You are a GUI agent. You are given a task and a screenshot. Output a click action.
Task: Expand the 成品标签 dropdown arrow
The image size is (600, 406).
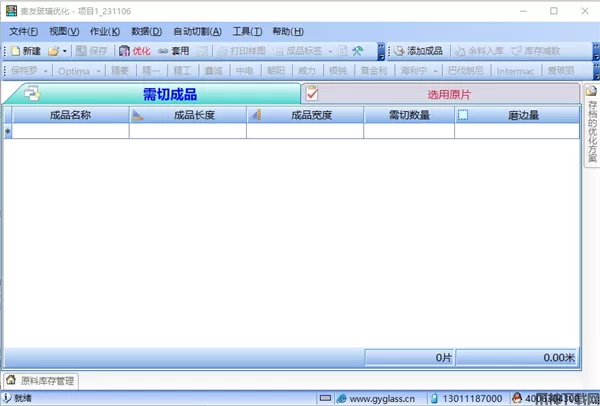point(330,51)
